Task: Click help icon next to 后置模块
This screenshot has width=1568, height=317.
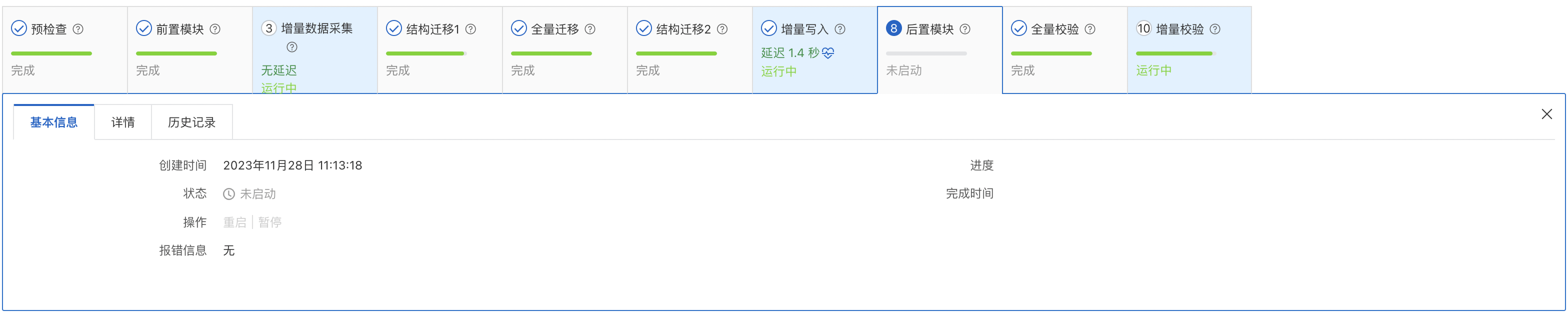Action: tap(965, 28)
